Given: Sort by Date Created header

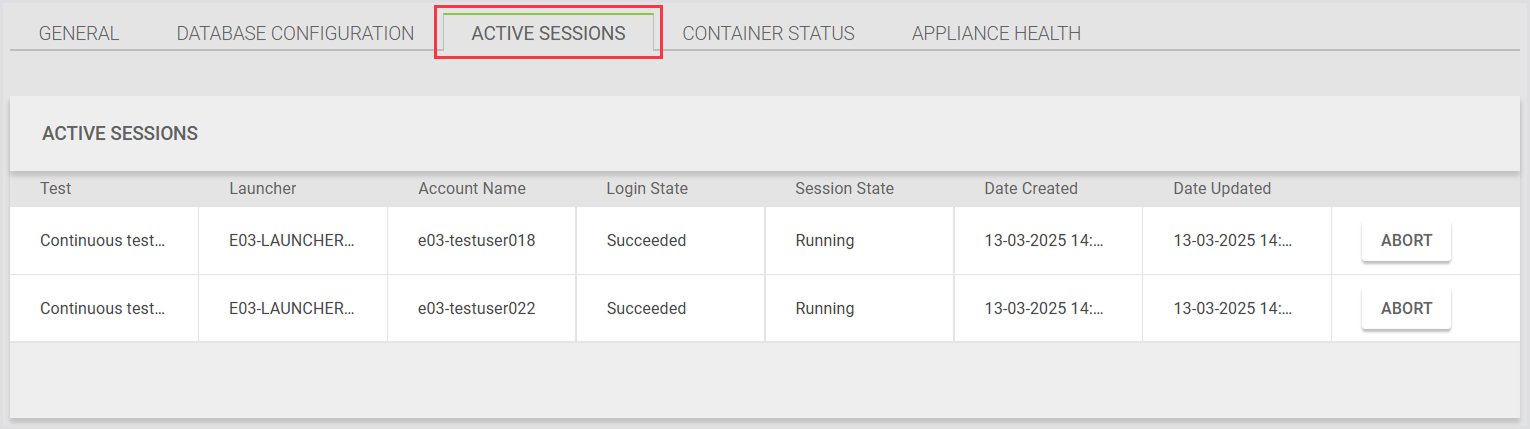Looking at the screenshot, I should tap(1030, 188).
